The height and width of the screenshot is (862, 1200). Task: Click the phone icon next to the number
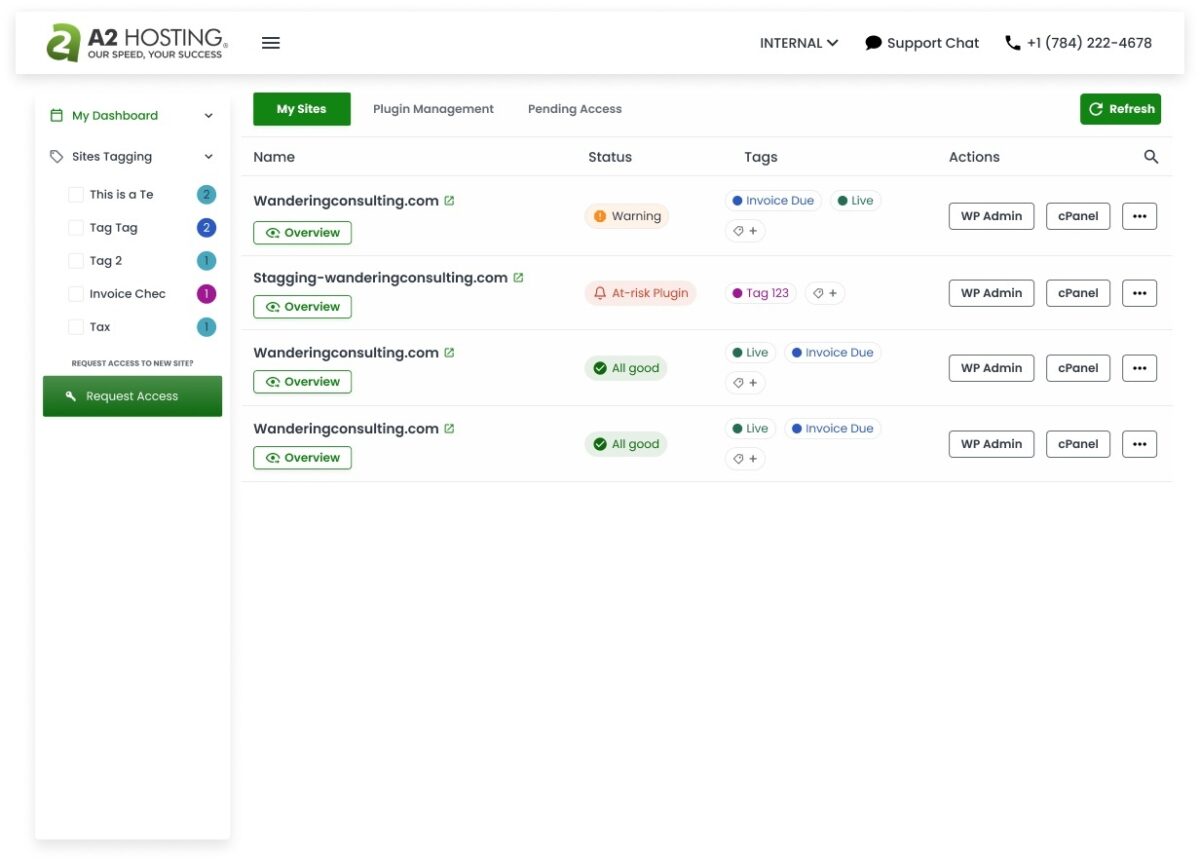tap(1010, 42)
